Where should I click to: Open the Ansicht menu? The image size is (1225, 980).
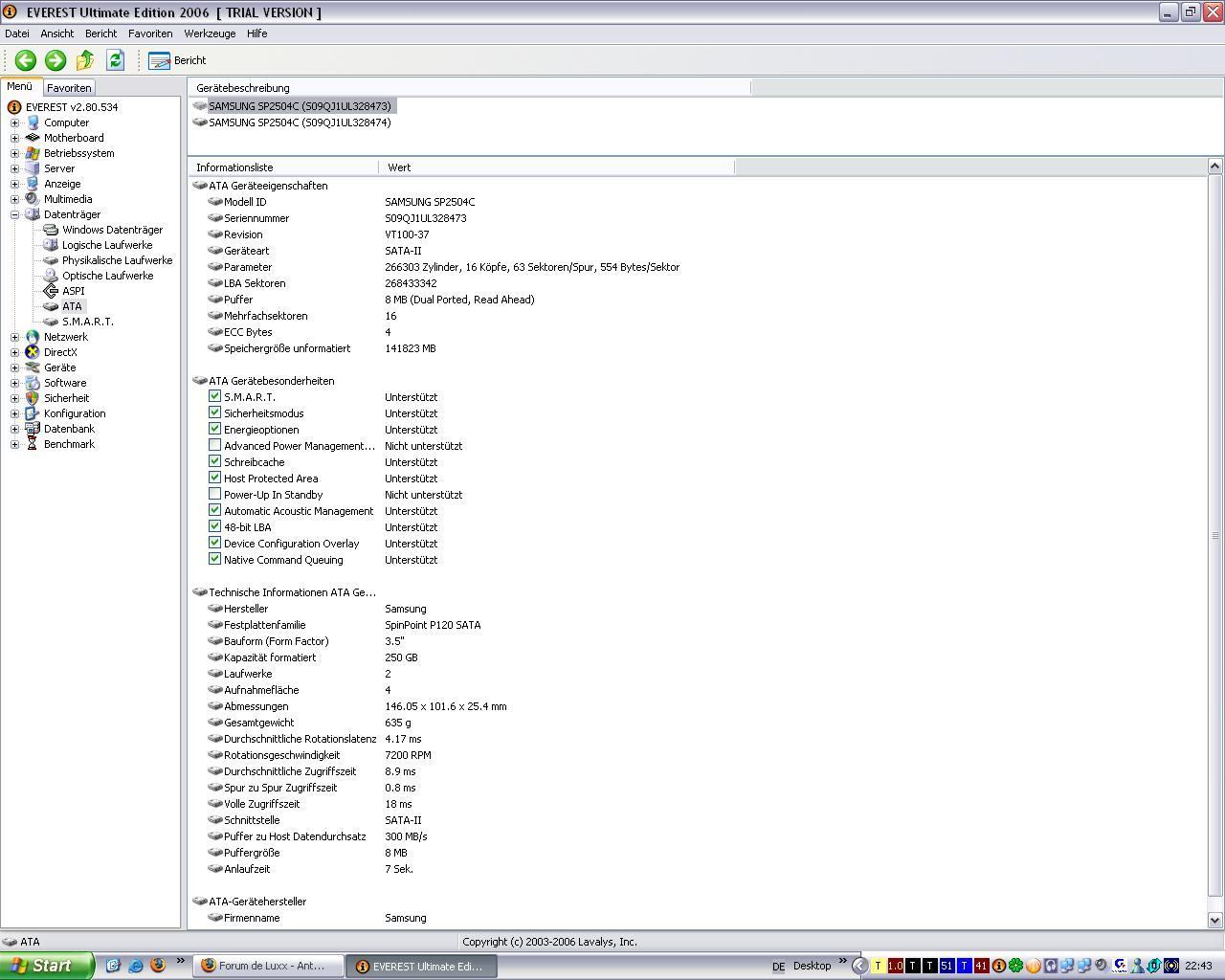57,33
